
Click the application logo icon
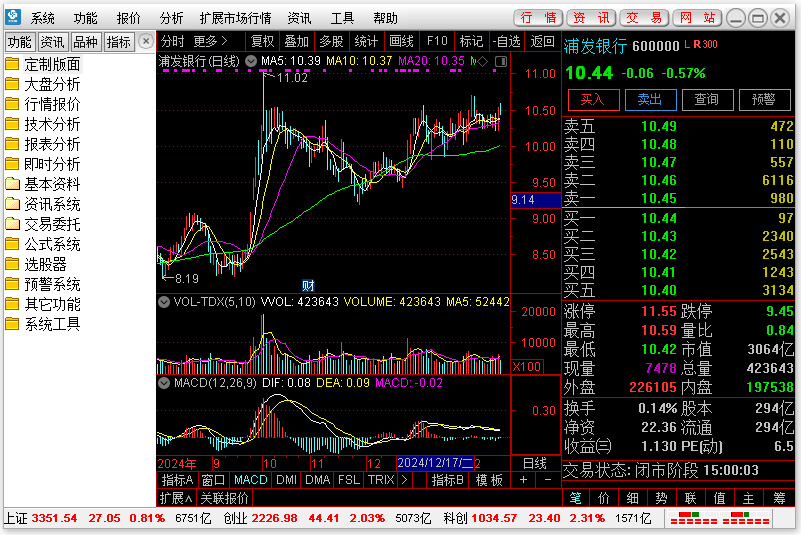[12, 17]
